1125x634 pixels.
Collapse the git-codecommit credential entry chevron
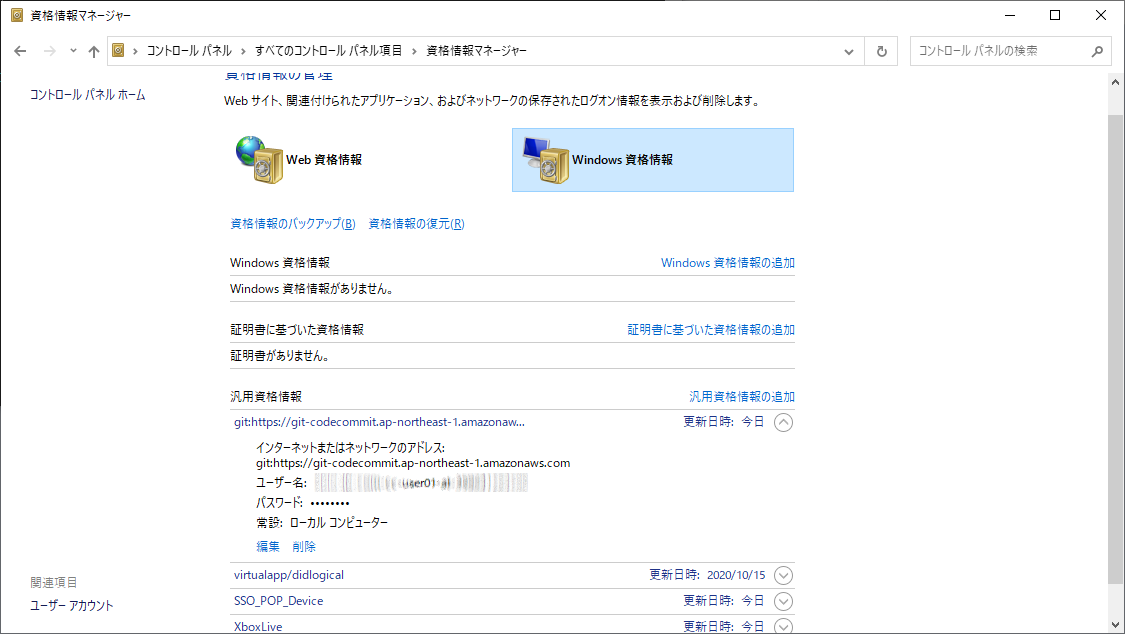click(783, 422)
